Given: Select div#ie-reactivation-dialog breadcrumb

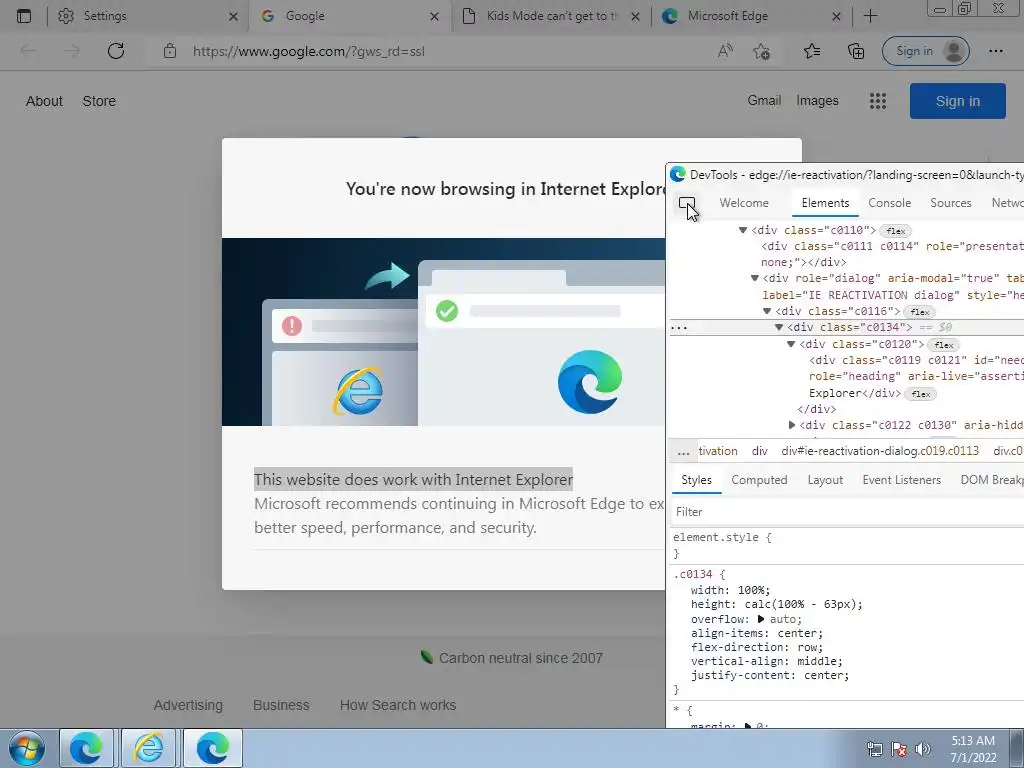Looking at the screenshot, I should point(880,451).
